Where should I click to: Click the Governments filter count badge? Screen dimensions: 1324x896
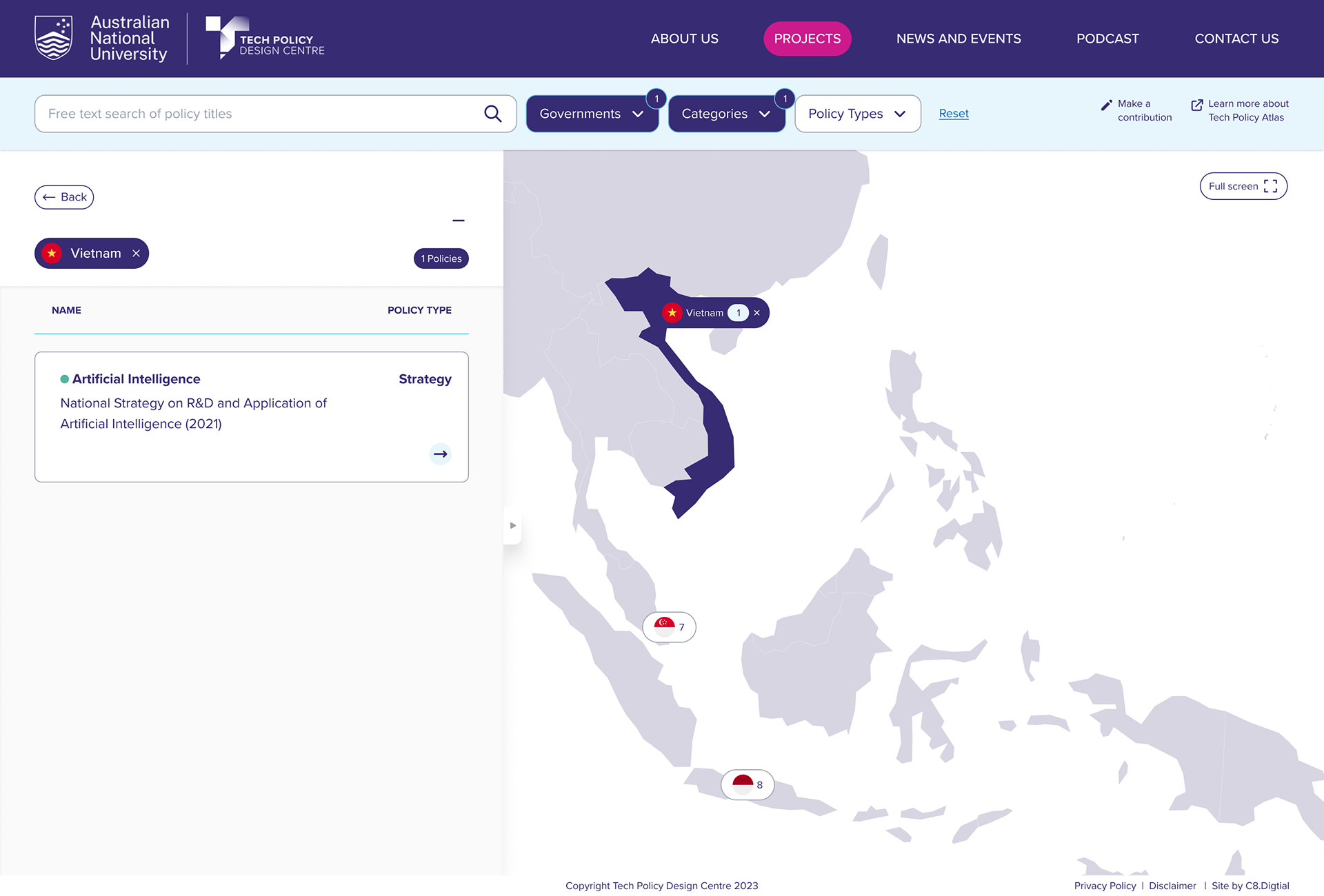(656, 99)
